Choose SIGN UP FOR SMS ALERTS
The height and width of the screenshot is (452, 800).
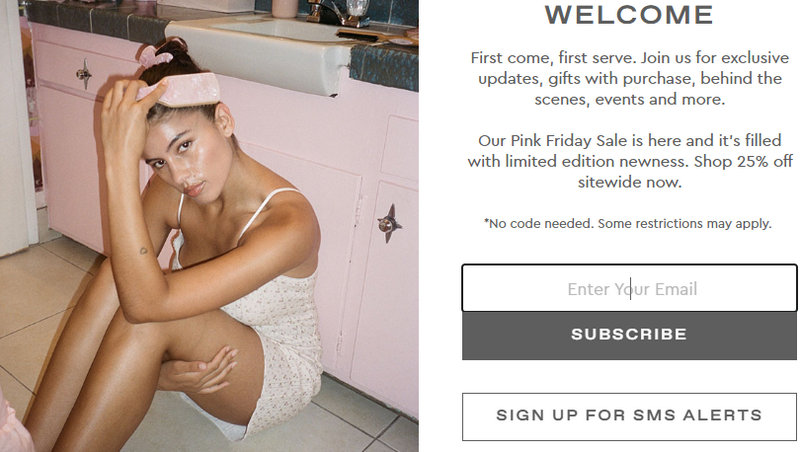[x=629, y=416]
